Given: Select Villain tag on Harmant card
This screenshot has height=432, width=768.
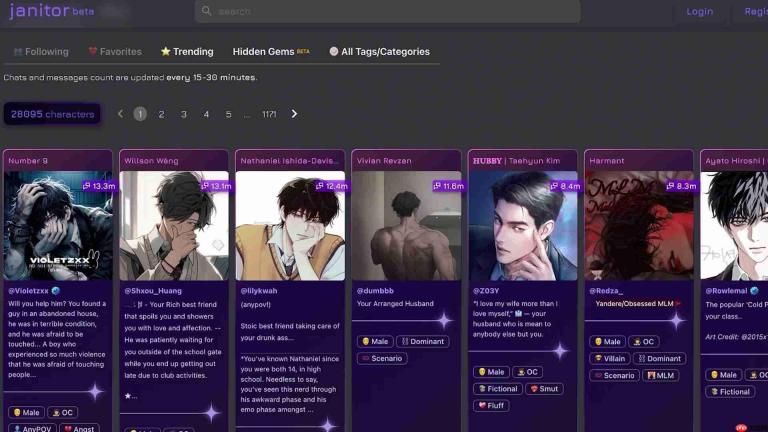Looking at the screenshot, I should (609, 359).
